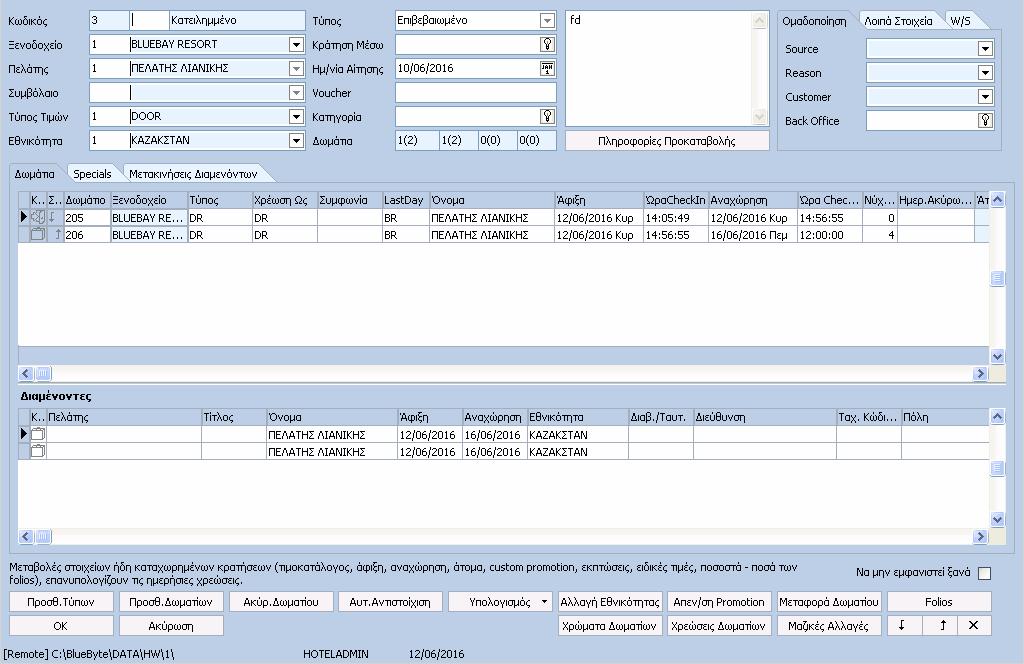Click folder icon of second guest row
1024x664 pixels.
pyautogui.click(x=38, y=451)
